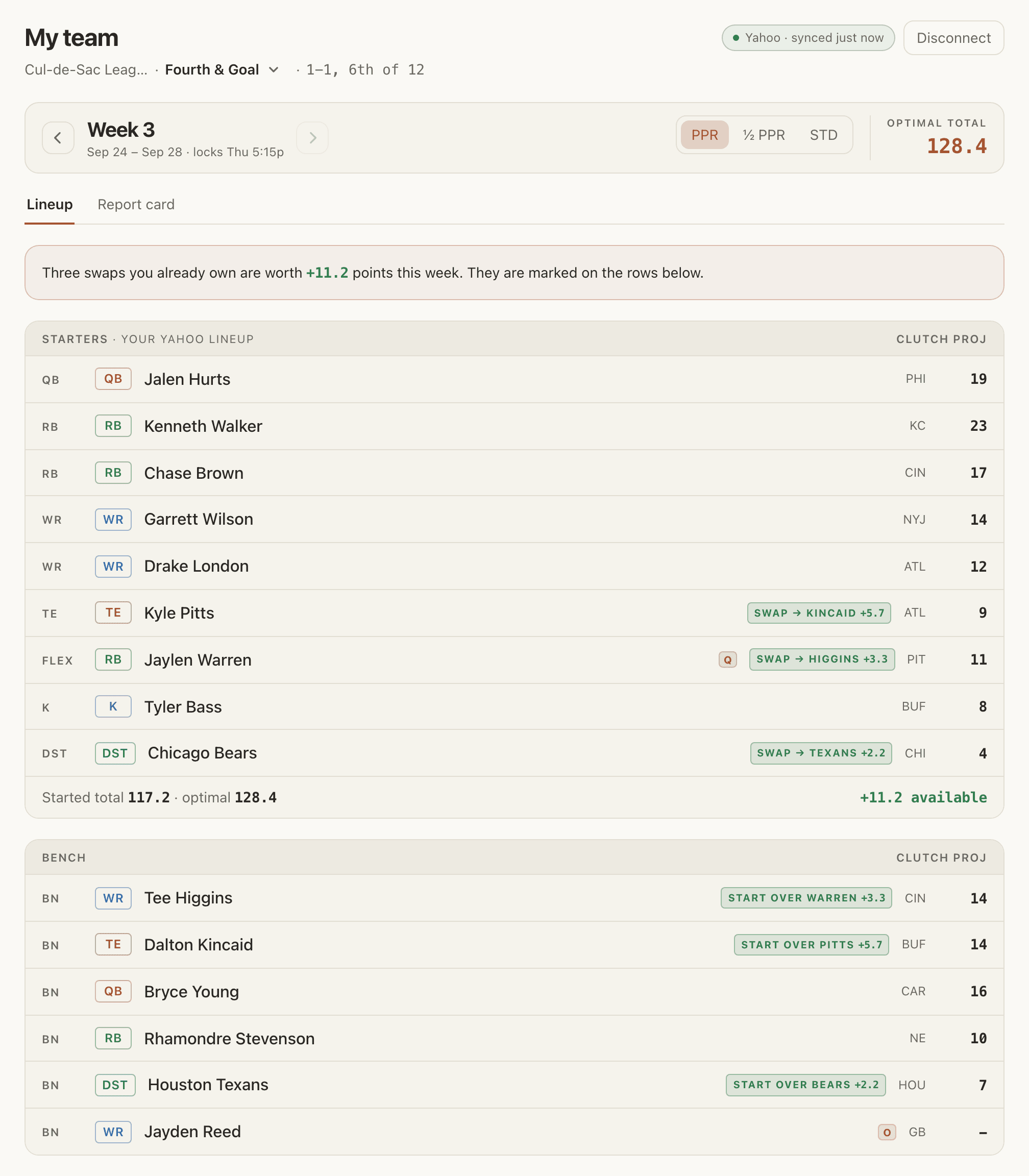This screenshot has height=1176, width=1029.
Task: Click the Swap to Texans +2.2 badge
Action: click(821, 753)
